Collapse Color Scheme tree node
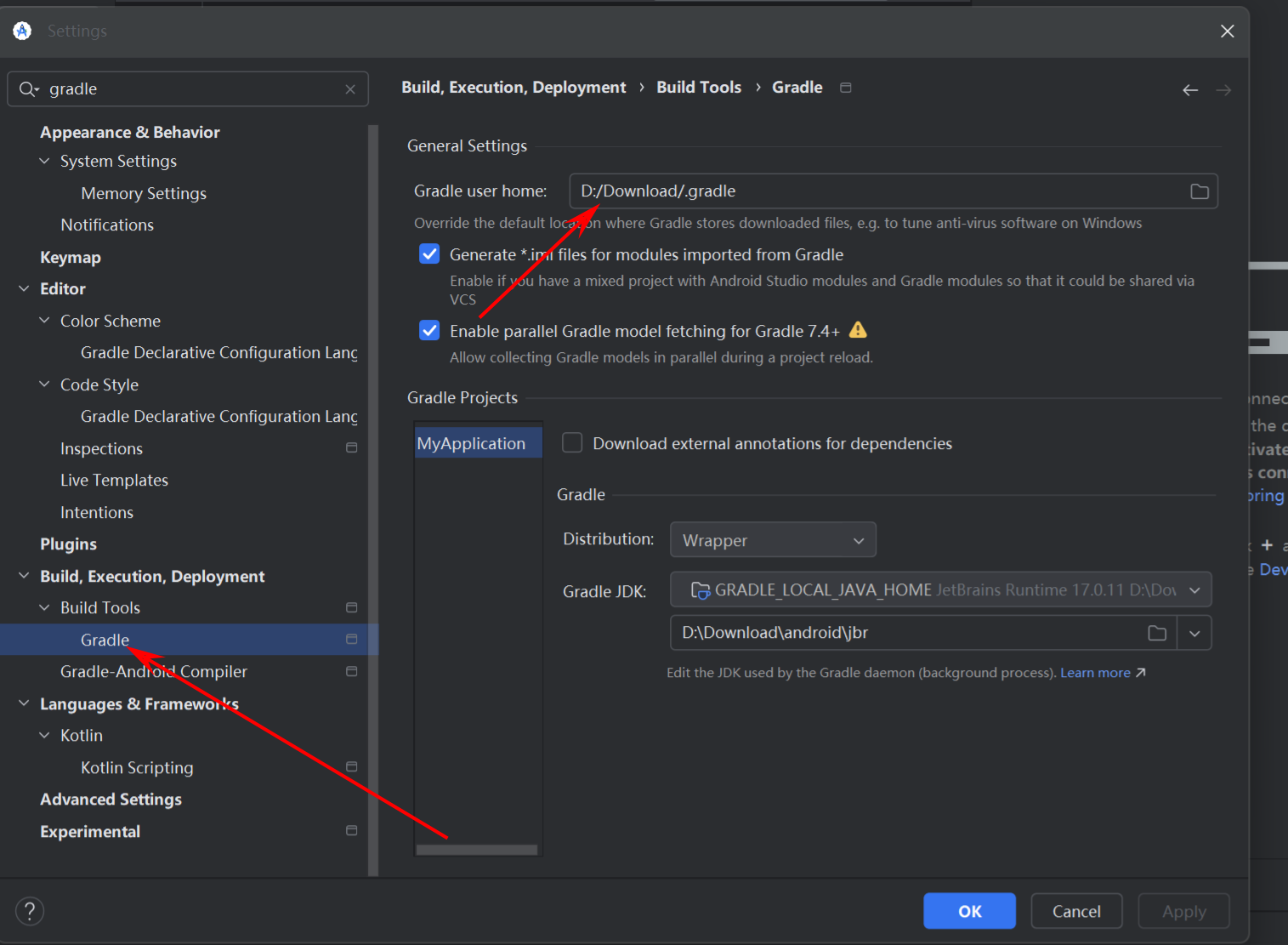Image resolution: width=1288 pixels, height=945 pixels. (x=44, y=321)
